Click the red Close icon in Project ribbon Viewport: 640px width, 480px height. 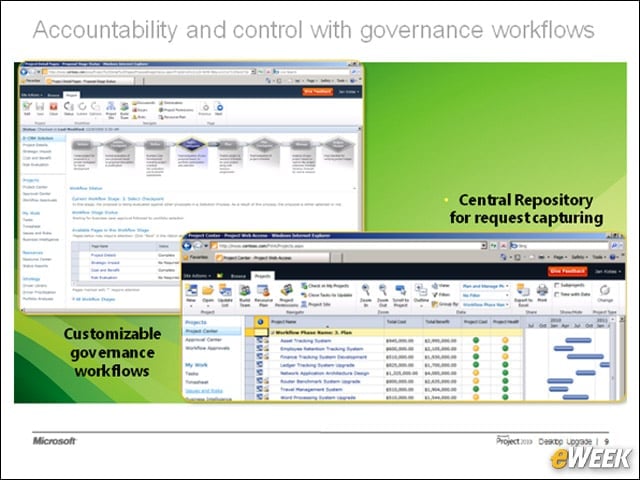(53, 107)
